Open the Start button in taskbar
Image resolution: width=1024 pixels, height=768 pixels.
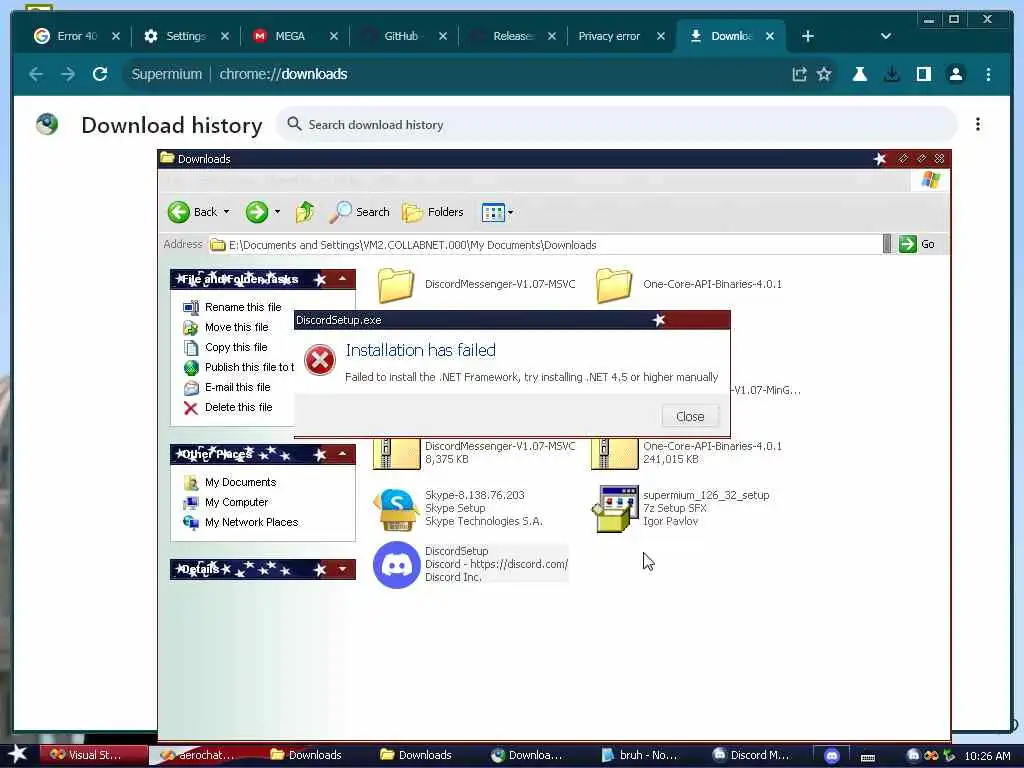pyautogui.click(x=18, y=755)
